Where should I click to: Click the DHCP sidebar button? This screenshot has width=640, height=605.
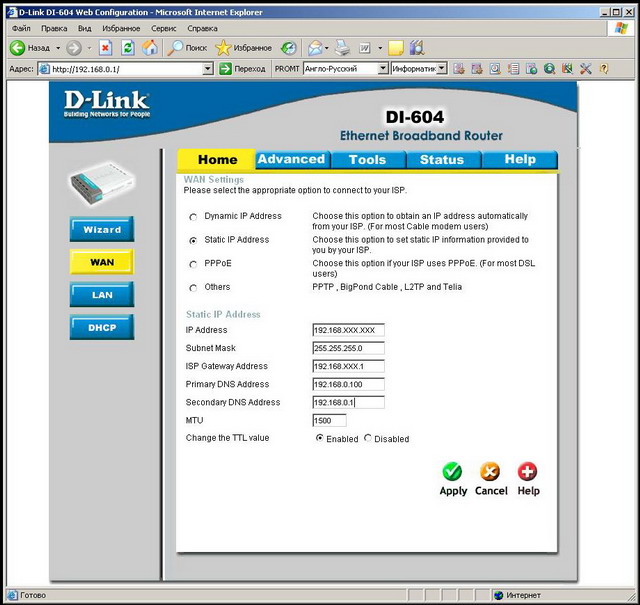tap(102, 328)
